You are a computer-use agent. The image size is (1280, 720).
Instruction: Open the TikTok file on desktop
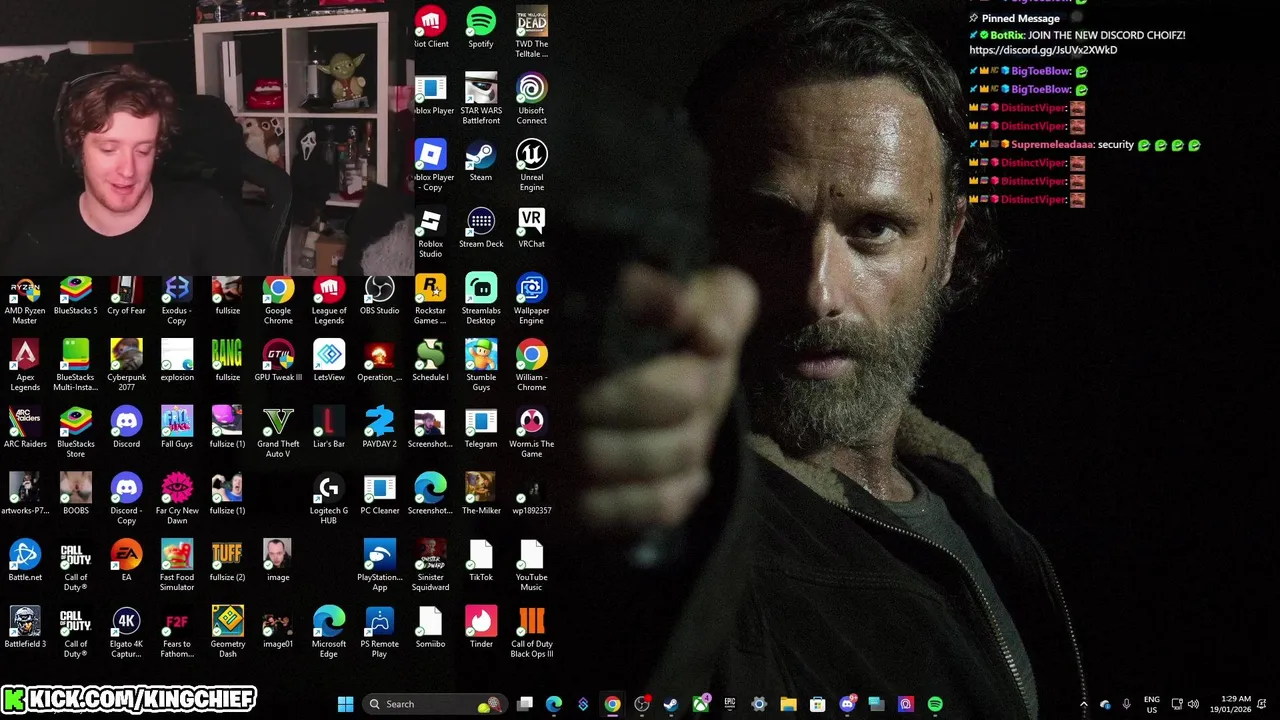click(481, 560)
